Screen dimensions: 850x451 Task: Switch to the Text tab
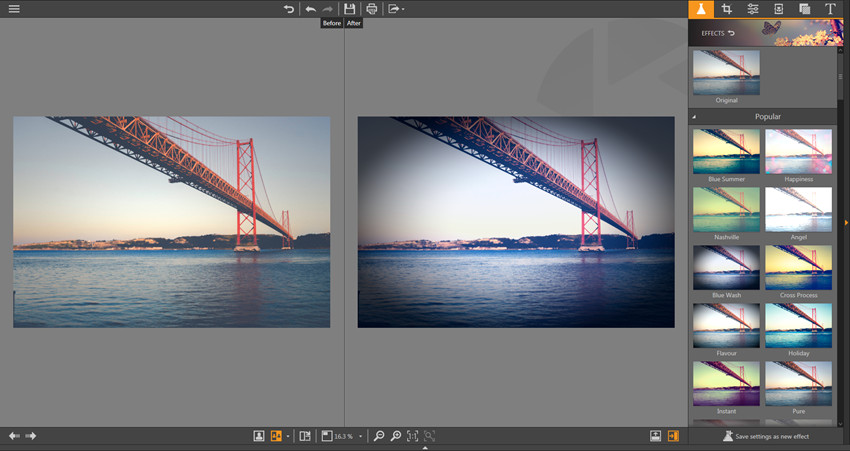coord(830,9)
